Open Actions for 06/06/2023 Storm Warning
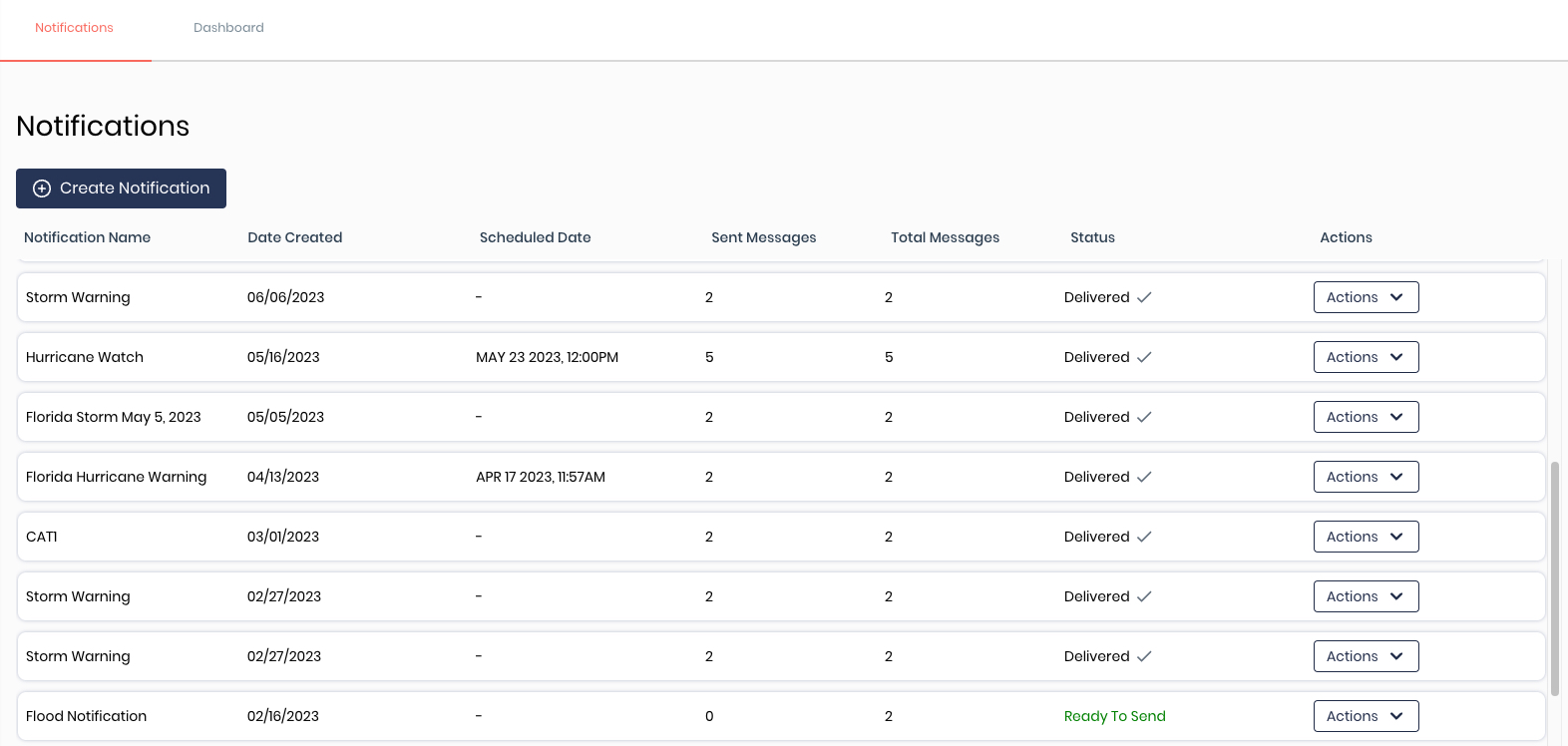 click(1366, 297)
